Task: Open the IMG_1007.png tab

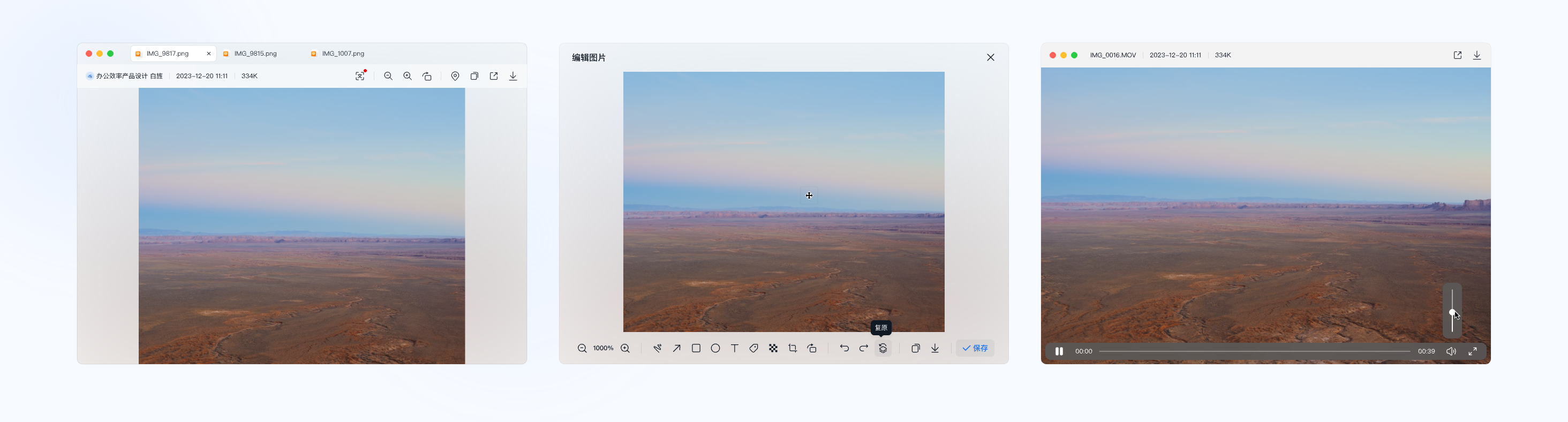Action: 343,54
